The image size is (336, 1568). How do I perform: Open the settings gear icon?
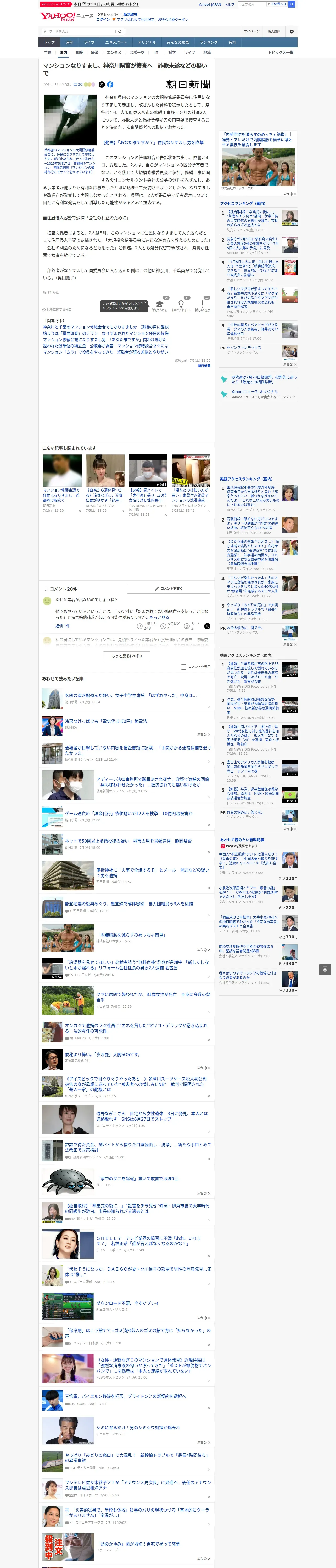point(291,32)
